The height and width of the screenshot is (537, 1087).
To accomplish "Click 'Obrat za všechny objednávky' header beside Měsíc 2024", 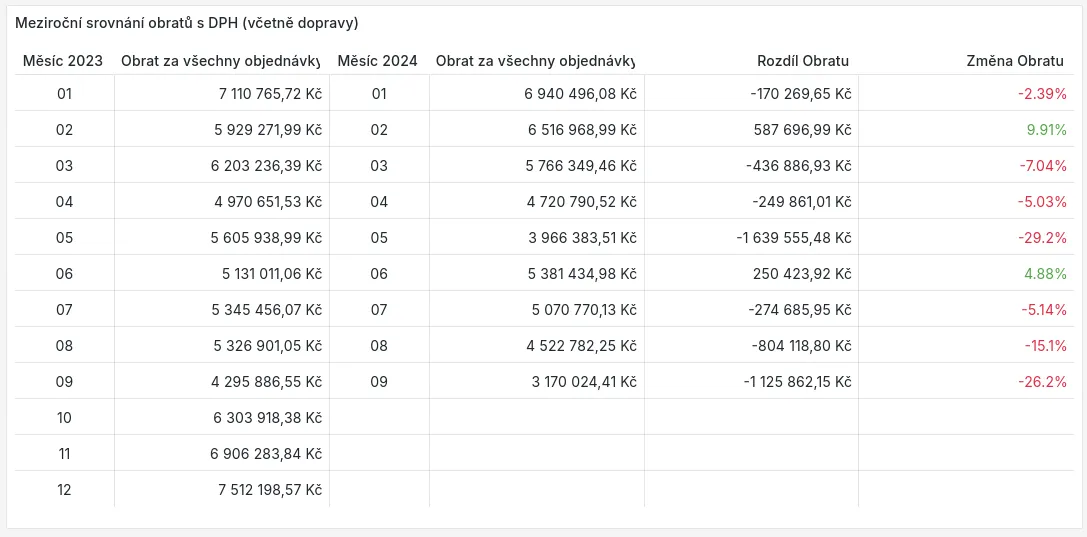I will coord(535,61).
